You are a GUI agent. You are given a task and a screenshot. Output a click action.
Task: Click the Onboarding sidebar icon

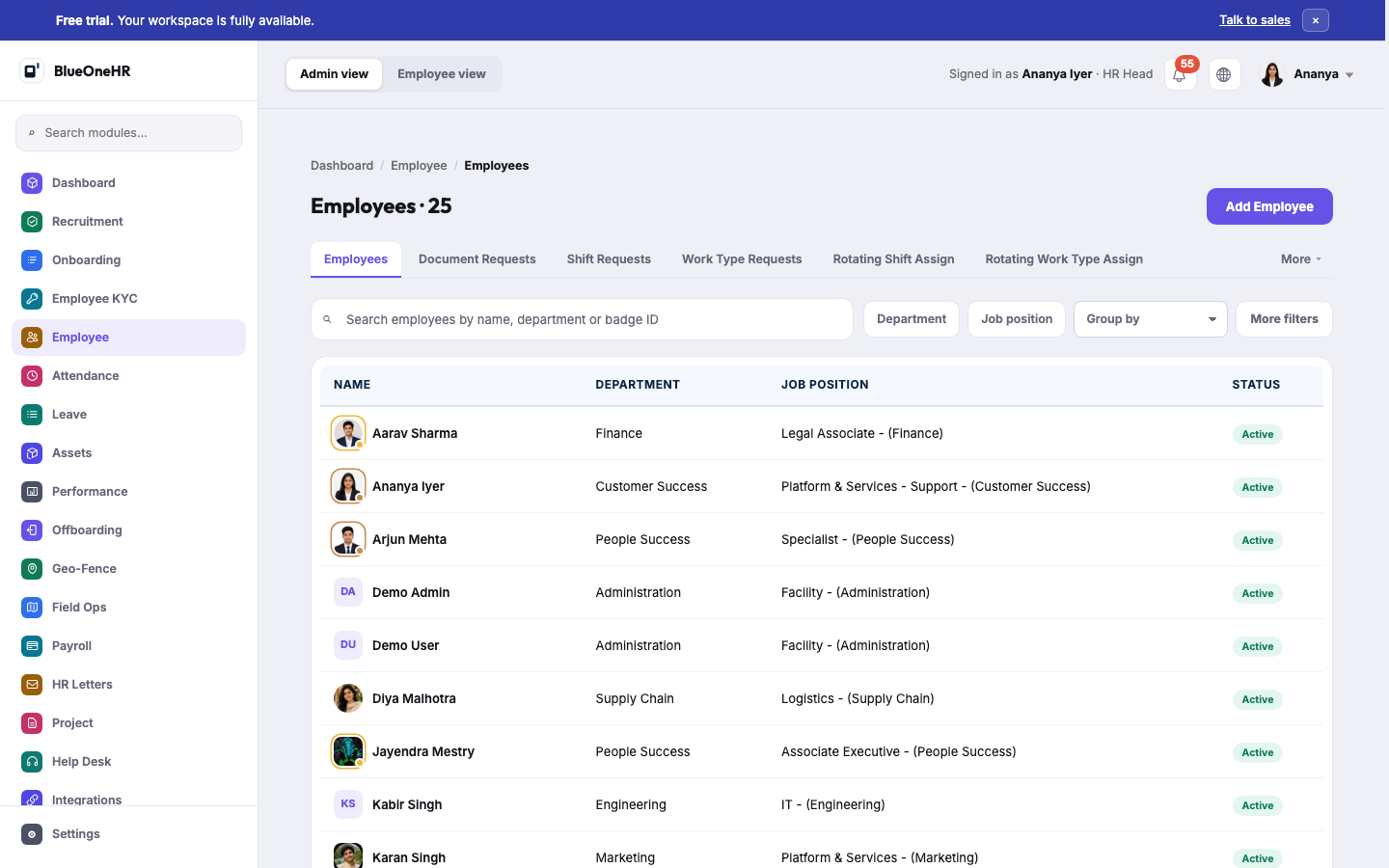(32, 259)
